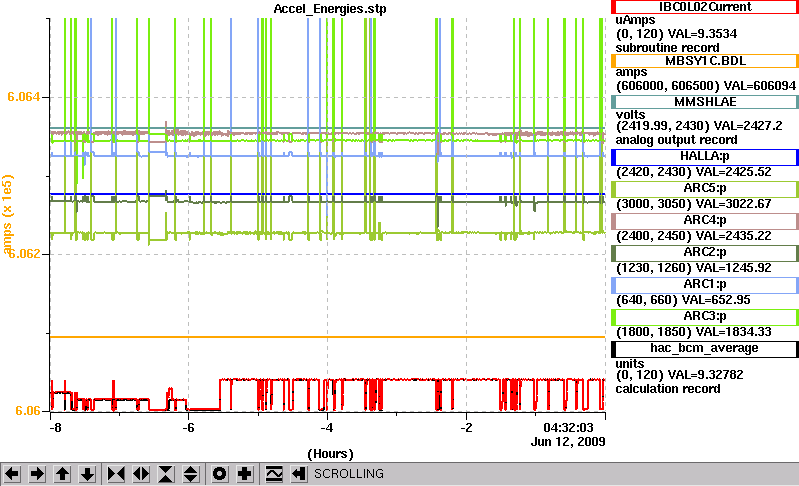Click the VAL=9.3534 range text
The height and width of the screenshot is (486, 799).
click(702, 34)
